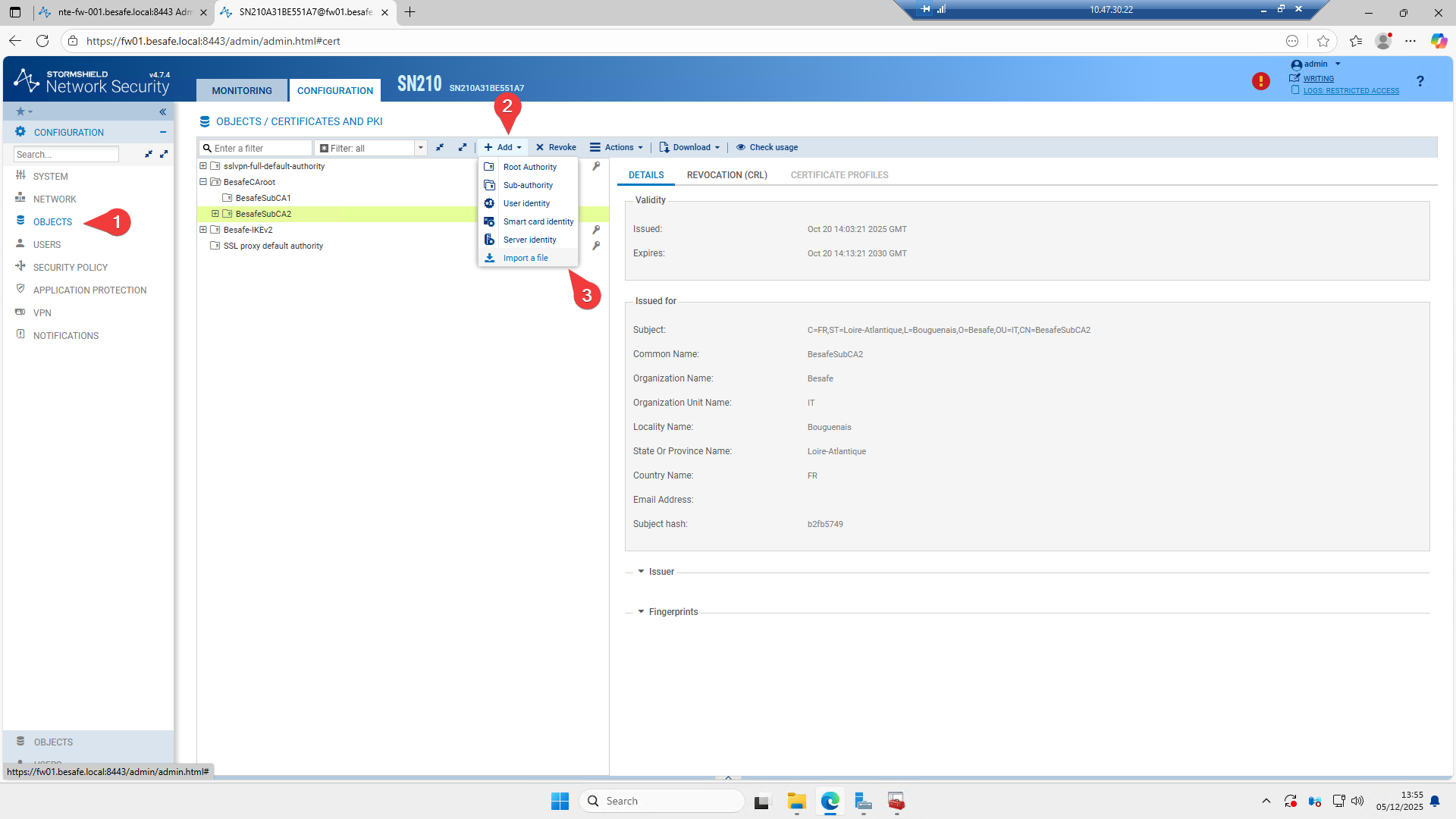Image resolution: width=1456 pixels, height=819 pixels.
Task: Click the Stormshield Network Security logo
Action: click(x=93, y=81)
